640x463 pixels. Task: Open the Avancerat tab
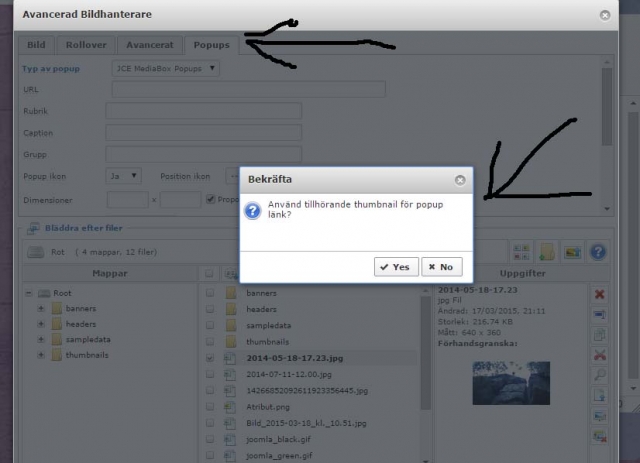pyautogui.click(x=149, y=45)
